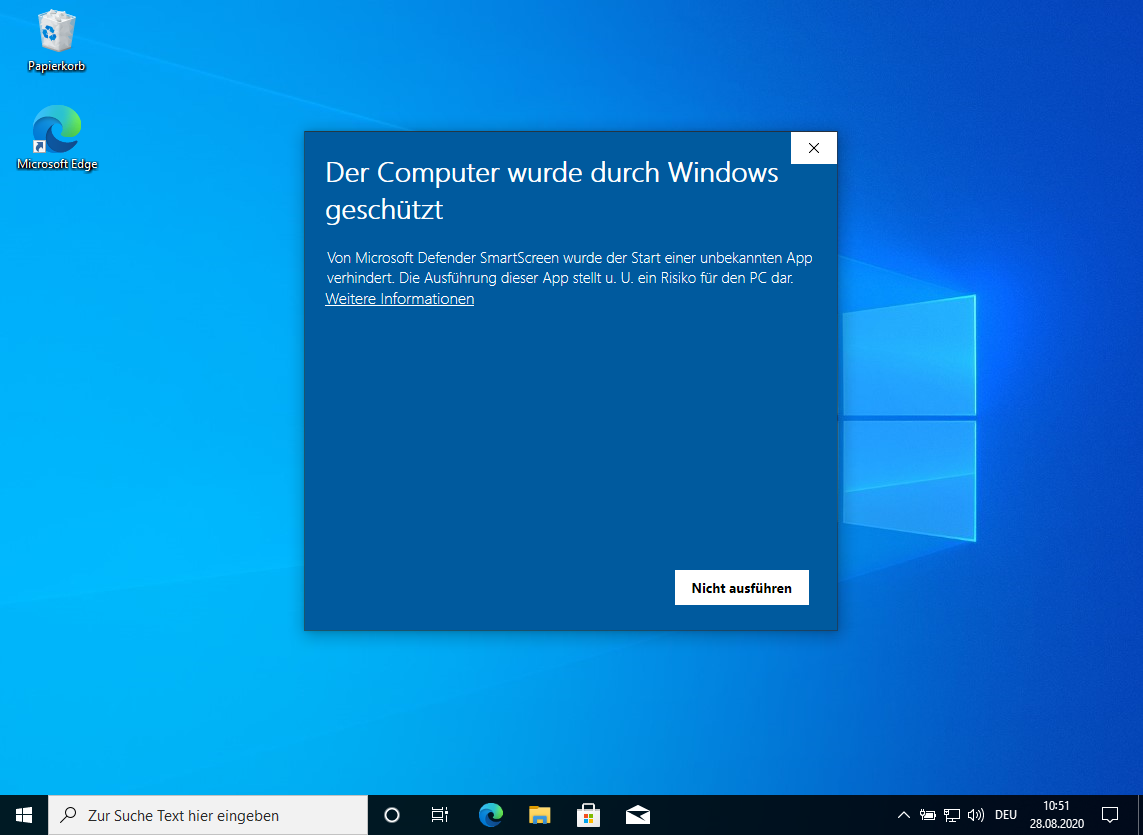Open the 'Weitere Informationen' link
The image size is (1143, 835).
pyautogui.click(x=399, y=299)
